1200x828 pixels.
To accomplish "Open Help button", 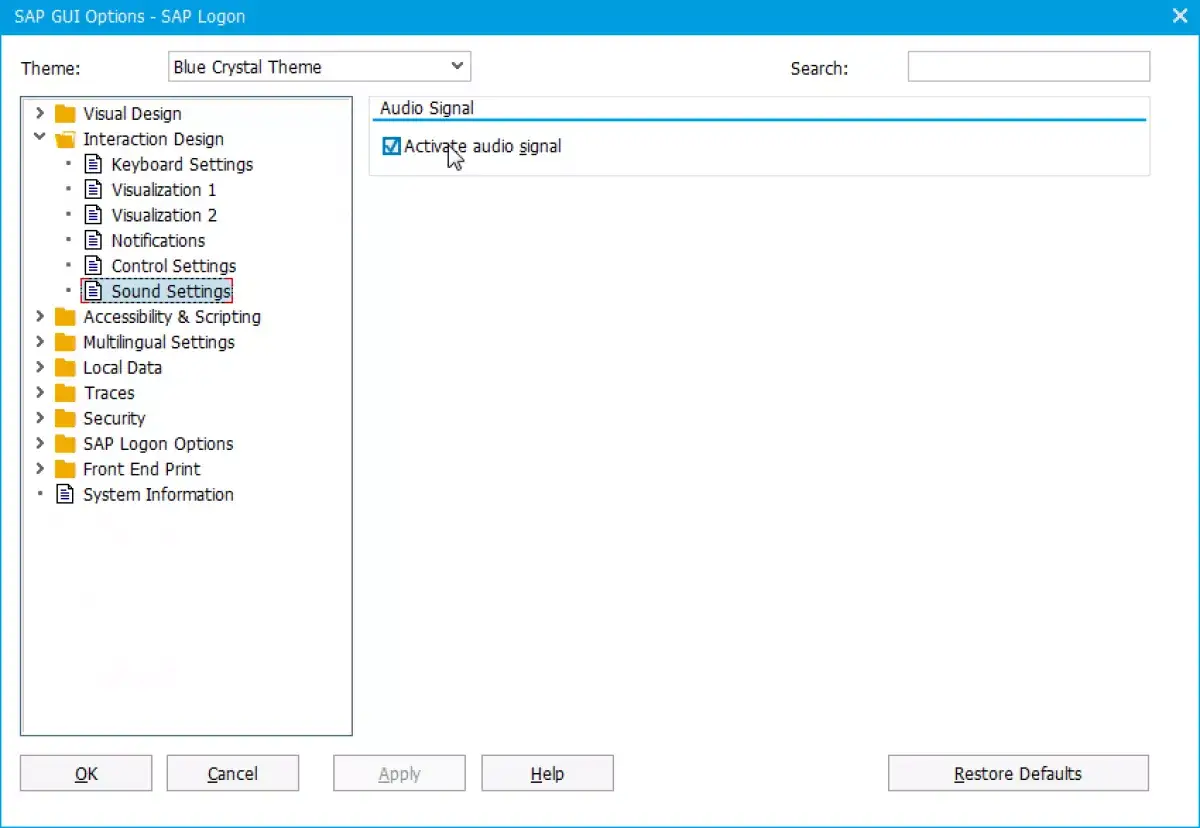I will (x=547, y=773).
